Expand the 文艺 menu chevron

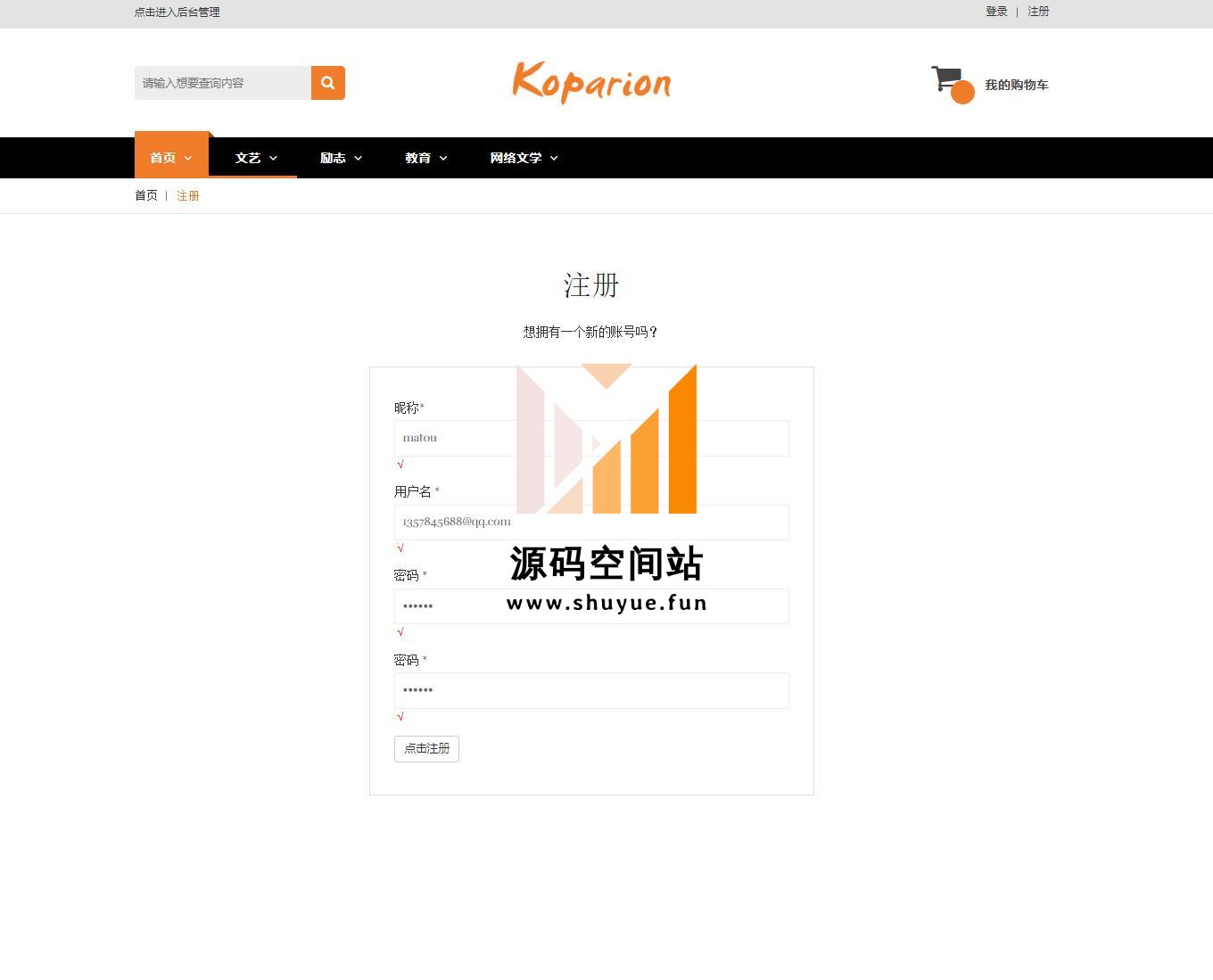(273, 158)
